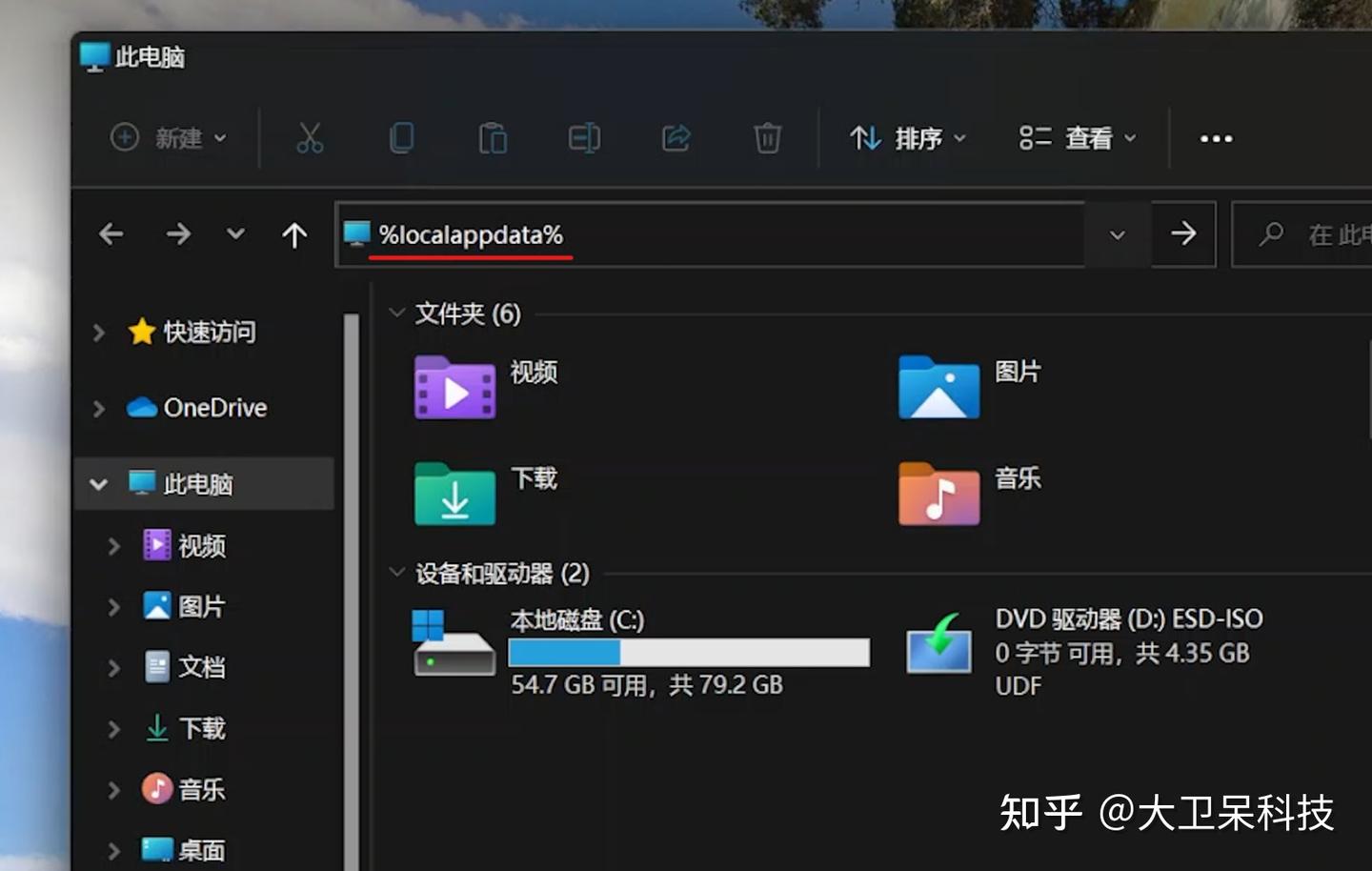The height and width of the screenshot is (871, 1372).
Task: Open the 查看 view dropdown
Action: click(x=1078, y=138)
